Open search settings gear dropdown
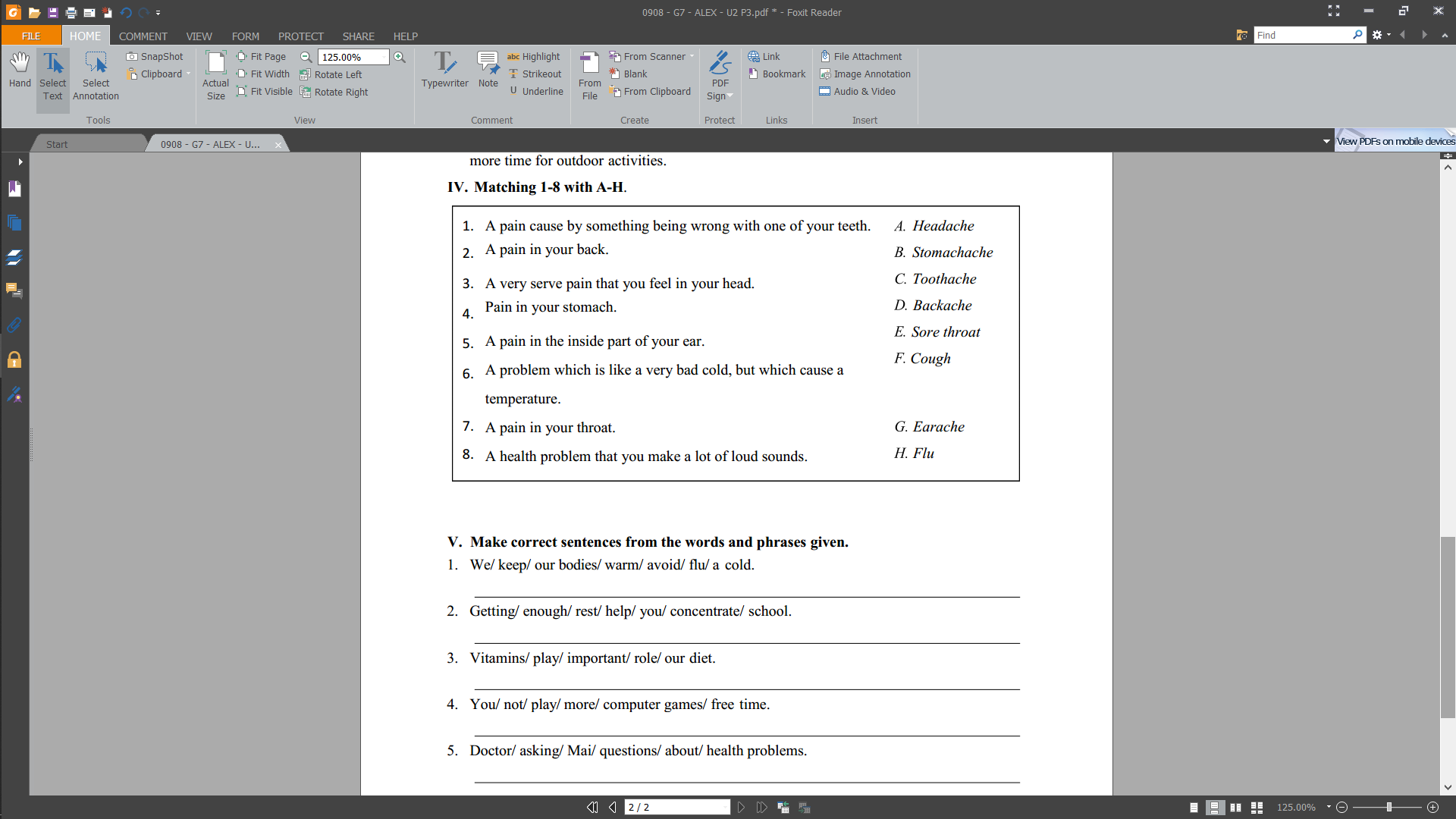 1381,35
